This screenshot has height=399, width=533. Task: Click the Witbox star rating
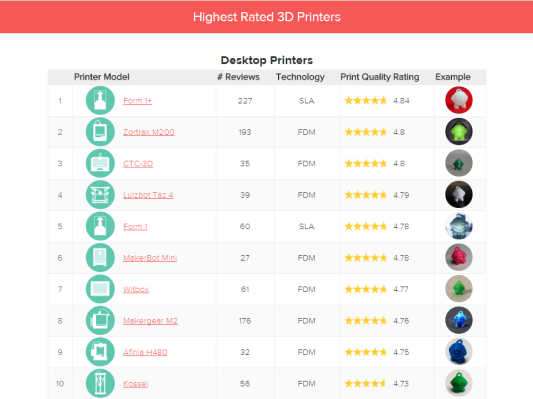[x=365, y=289]
